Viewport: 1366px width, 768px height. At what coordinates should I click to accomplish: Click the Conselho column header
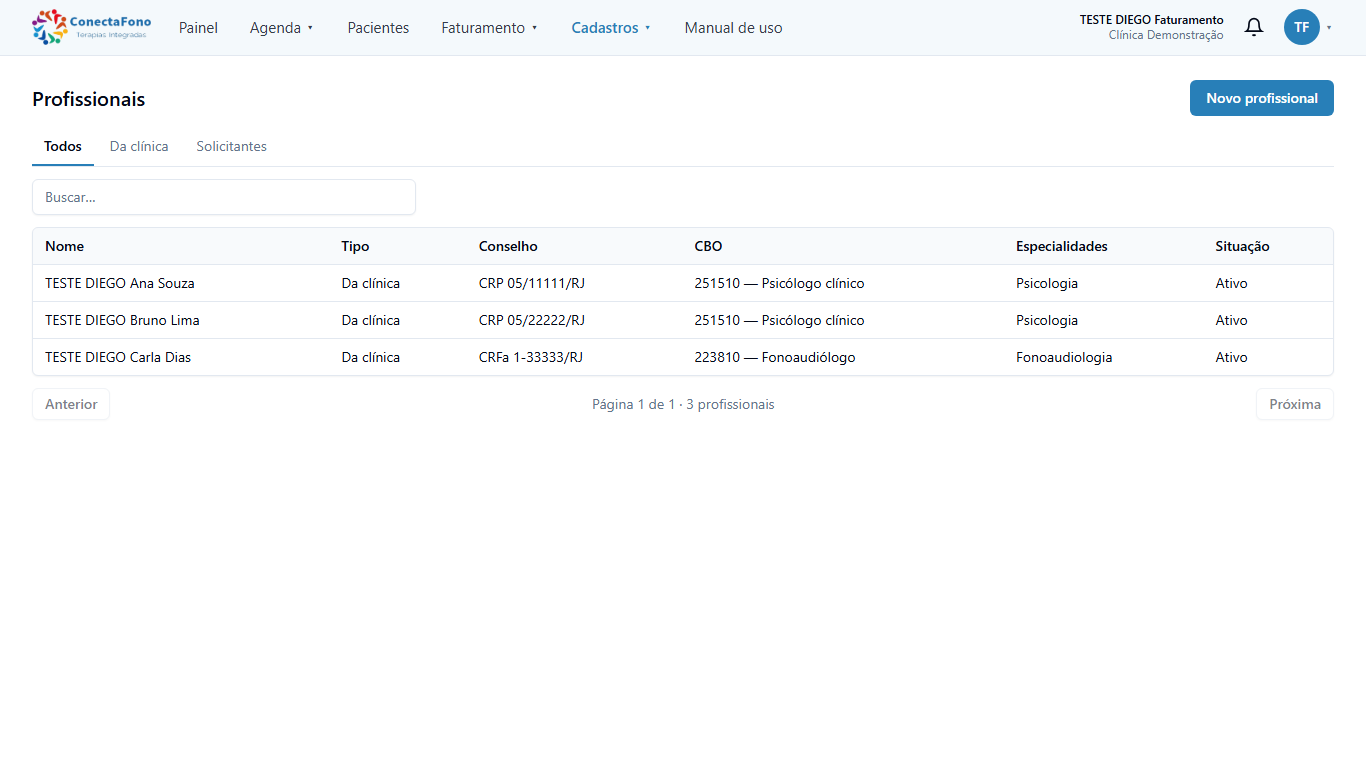[x=508, y=246]
